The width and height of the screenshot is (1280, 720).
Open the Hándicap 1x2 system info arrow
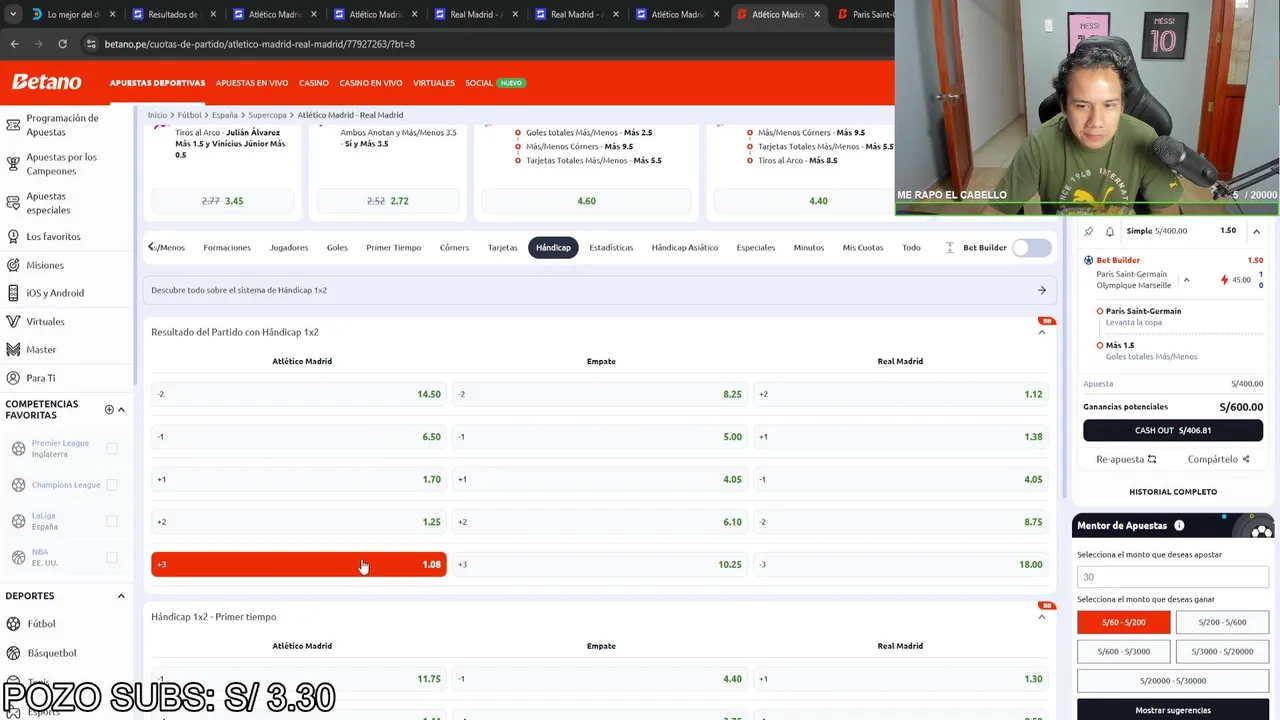(1042, 290)
